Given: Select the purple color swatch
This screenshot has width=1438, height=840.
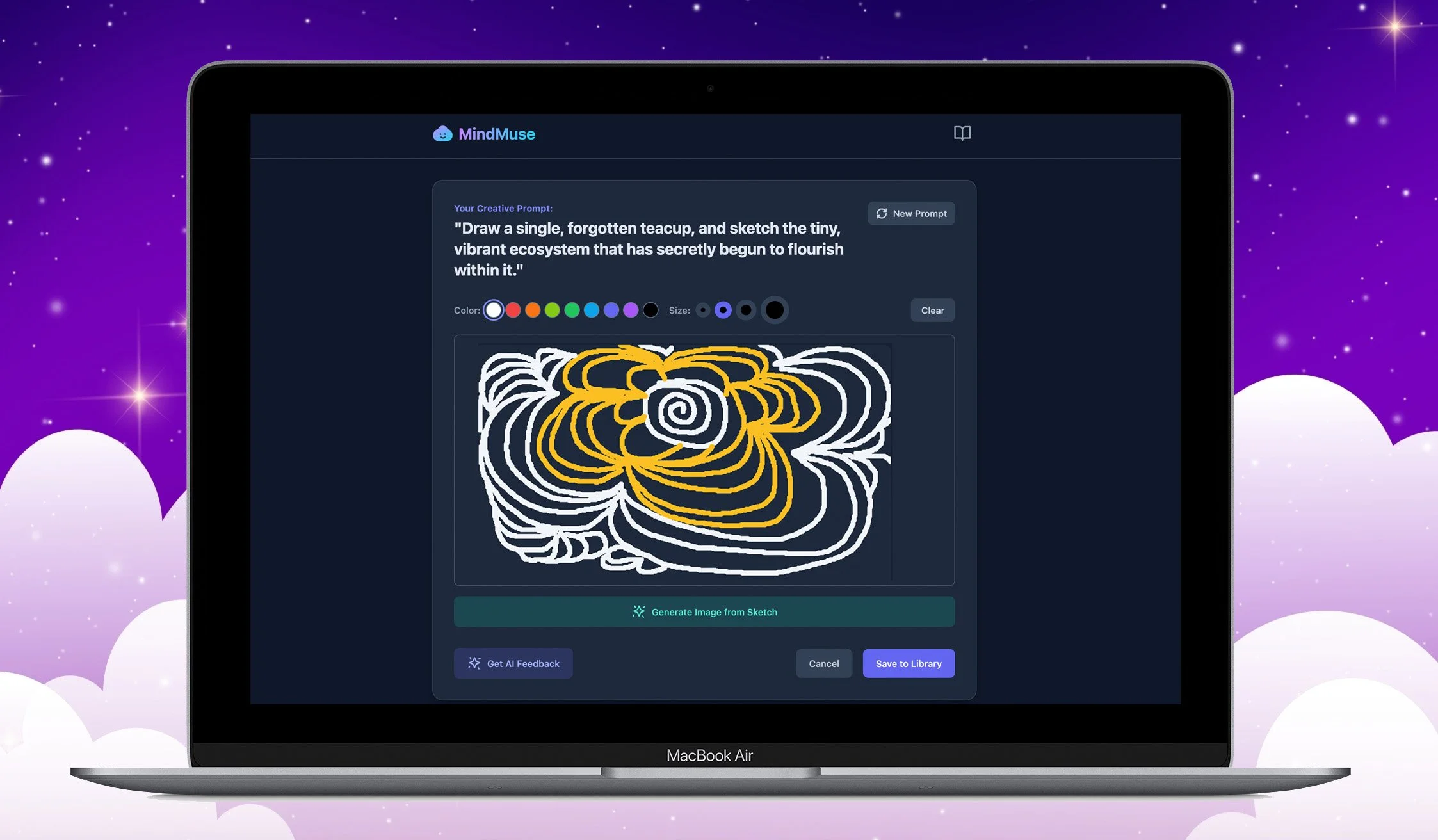Looking at the screenshot, I should tap(631, 311).
